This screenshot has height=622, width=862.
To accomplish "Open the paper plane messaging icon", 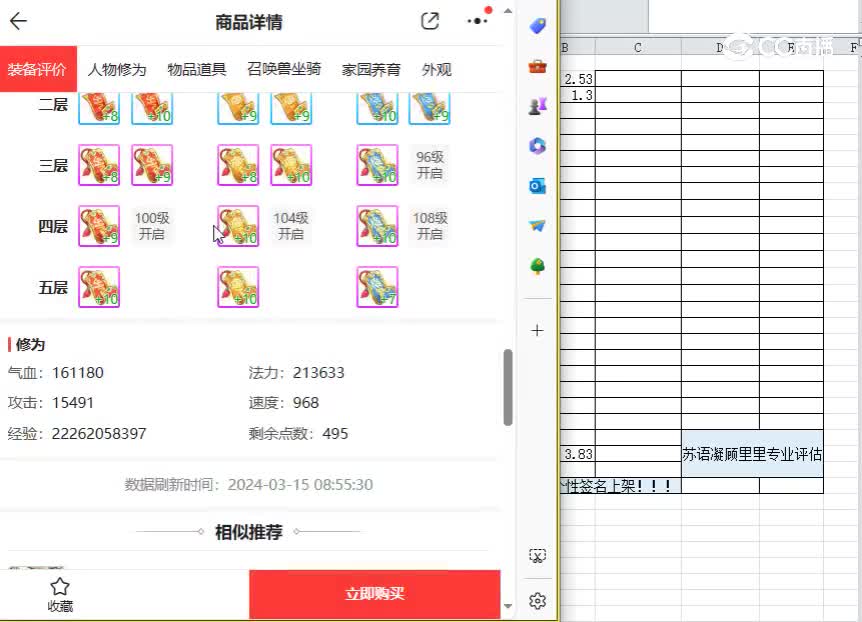I will 537,225.
